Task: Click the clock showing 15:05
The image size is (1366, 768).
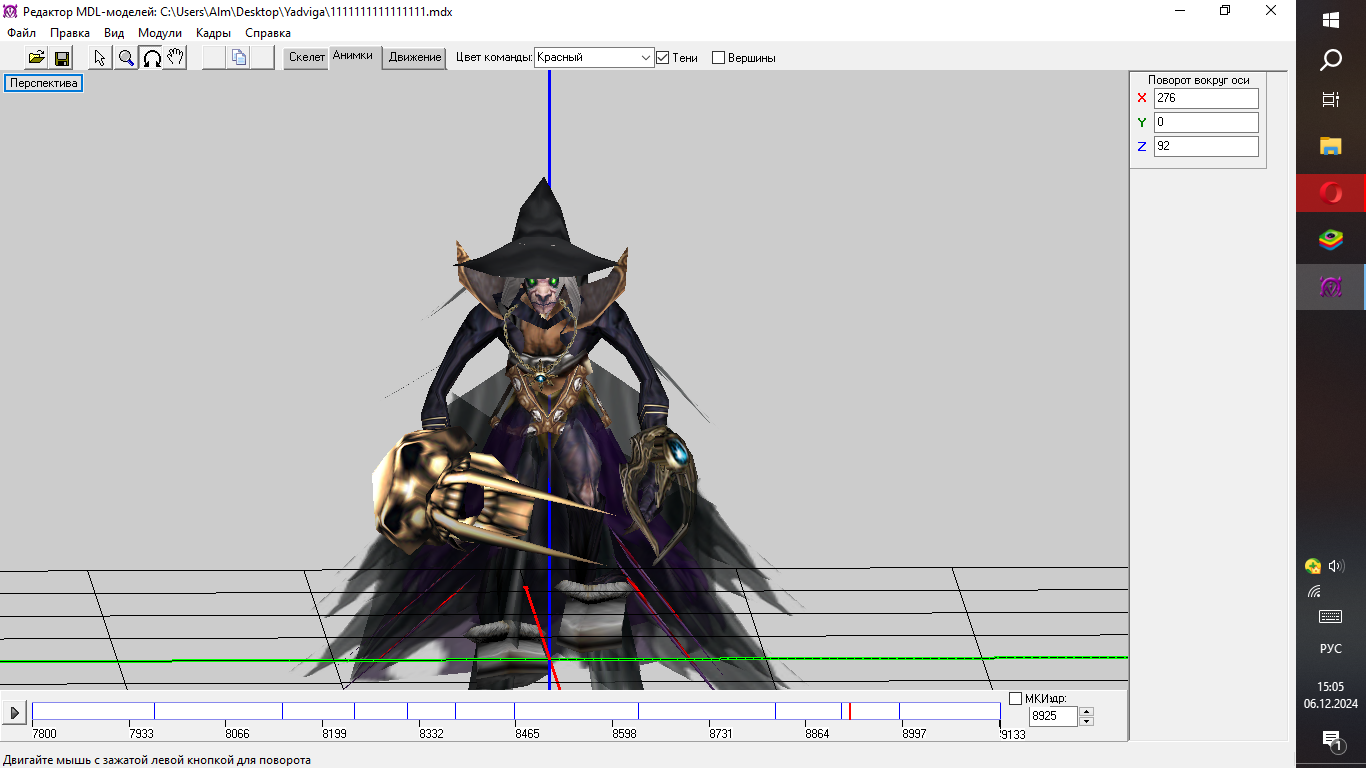Action: 1331,687
